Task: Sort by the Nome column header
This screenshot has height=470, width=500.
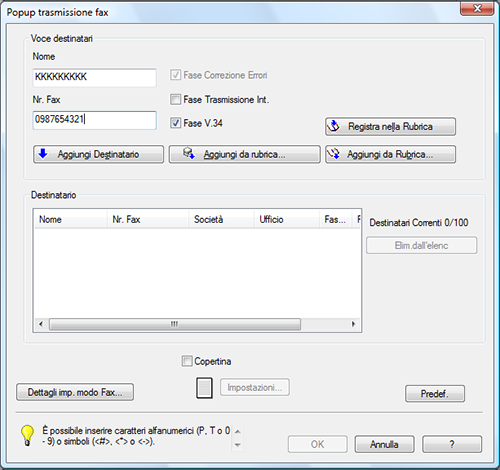Action: (x=71, y=219)
